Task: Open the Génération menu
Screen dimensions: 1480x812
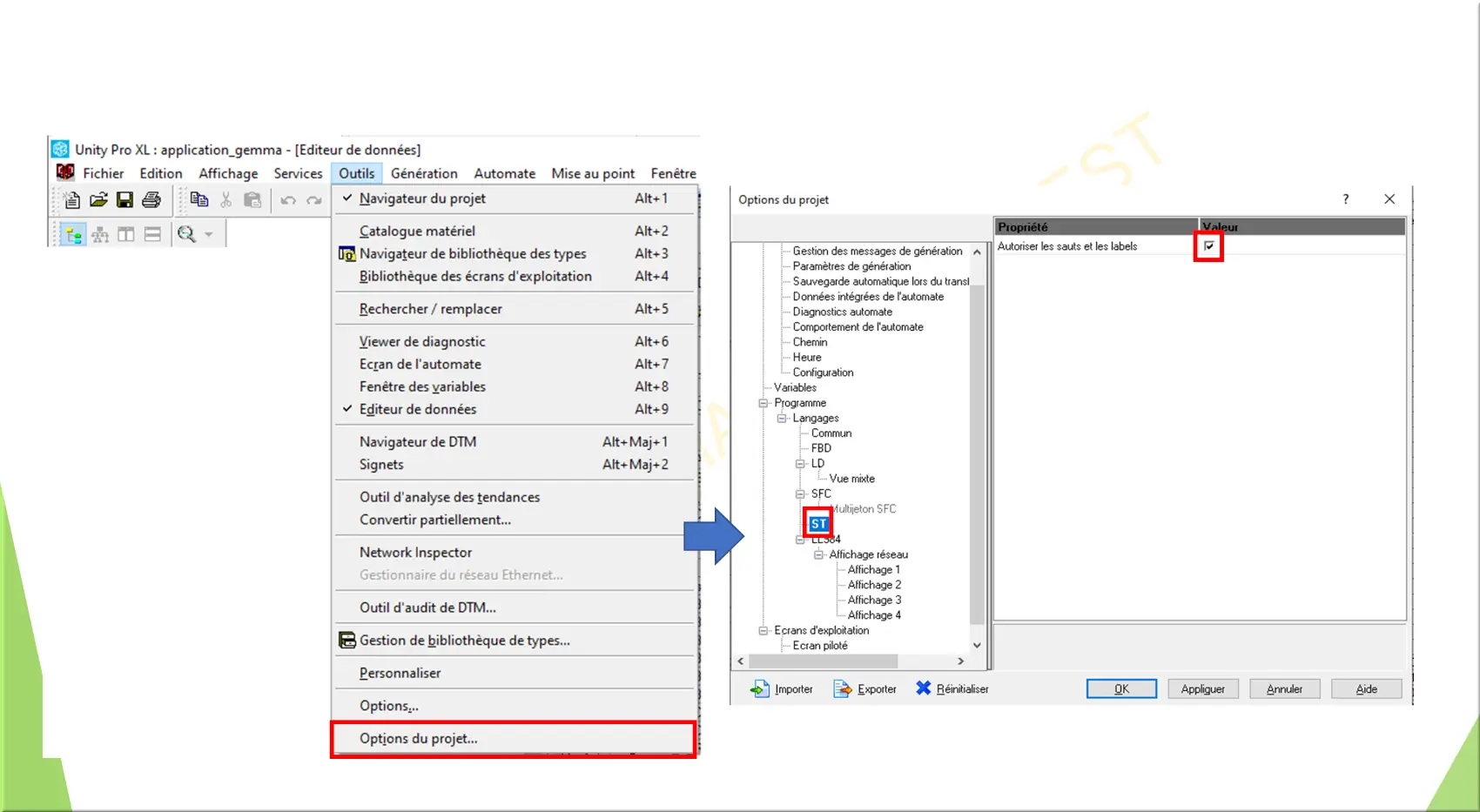Action: pyautogui.click(x=424, y=173)
